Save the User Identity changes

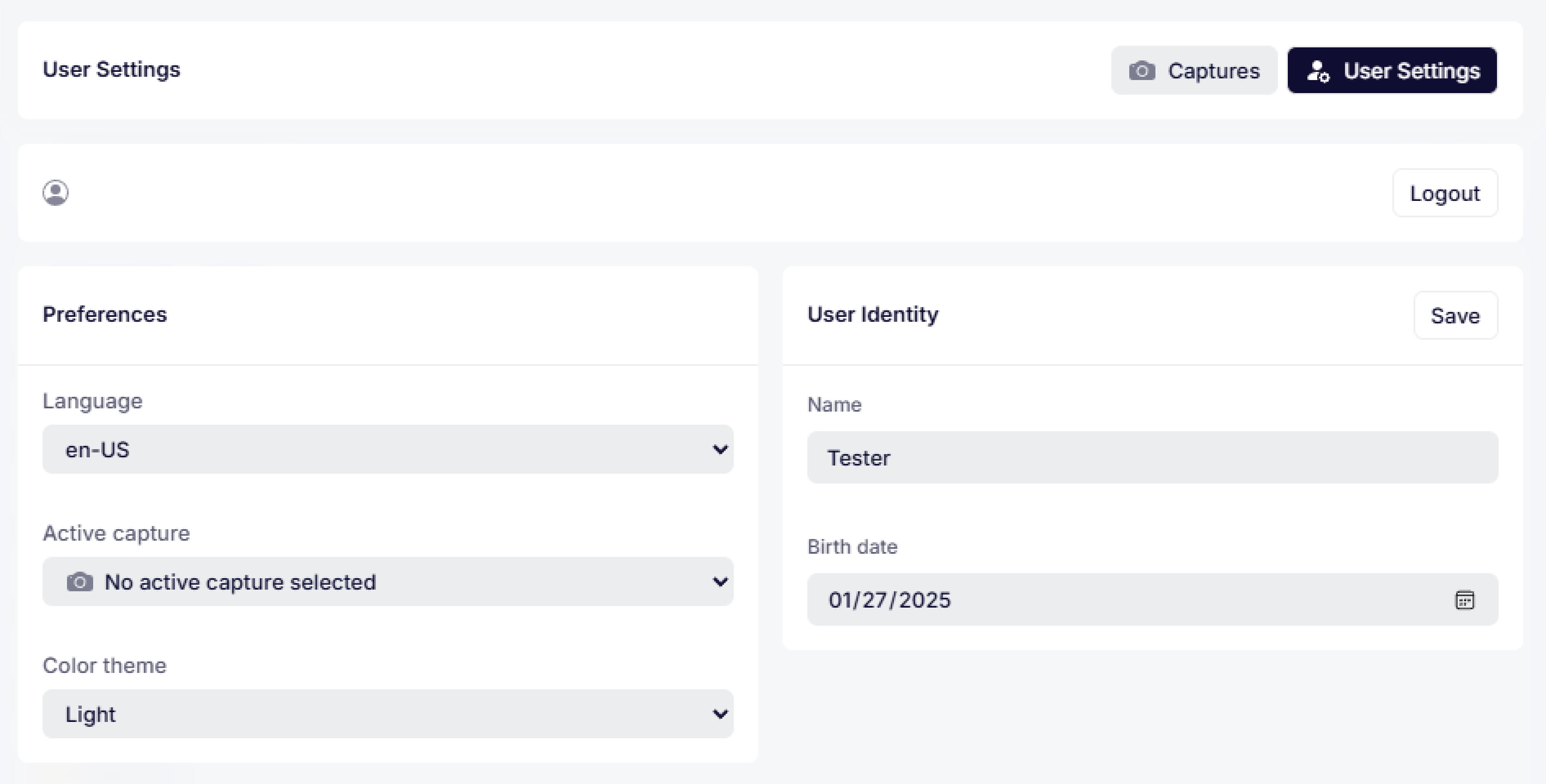click(1455, 316)
